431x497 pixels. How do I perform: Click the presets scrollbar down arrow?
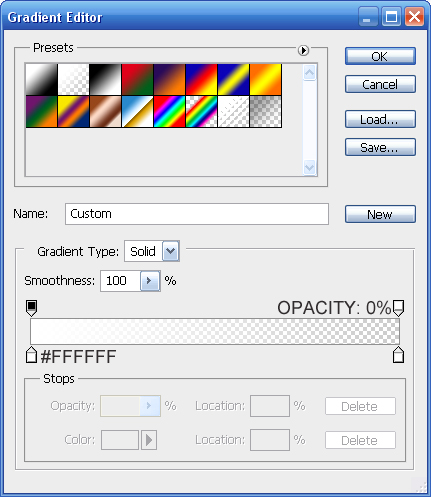(310, 167)
